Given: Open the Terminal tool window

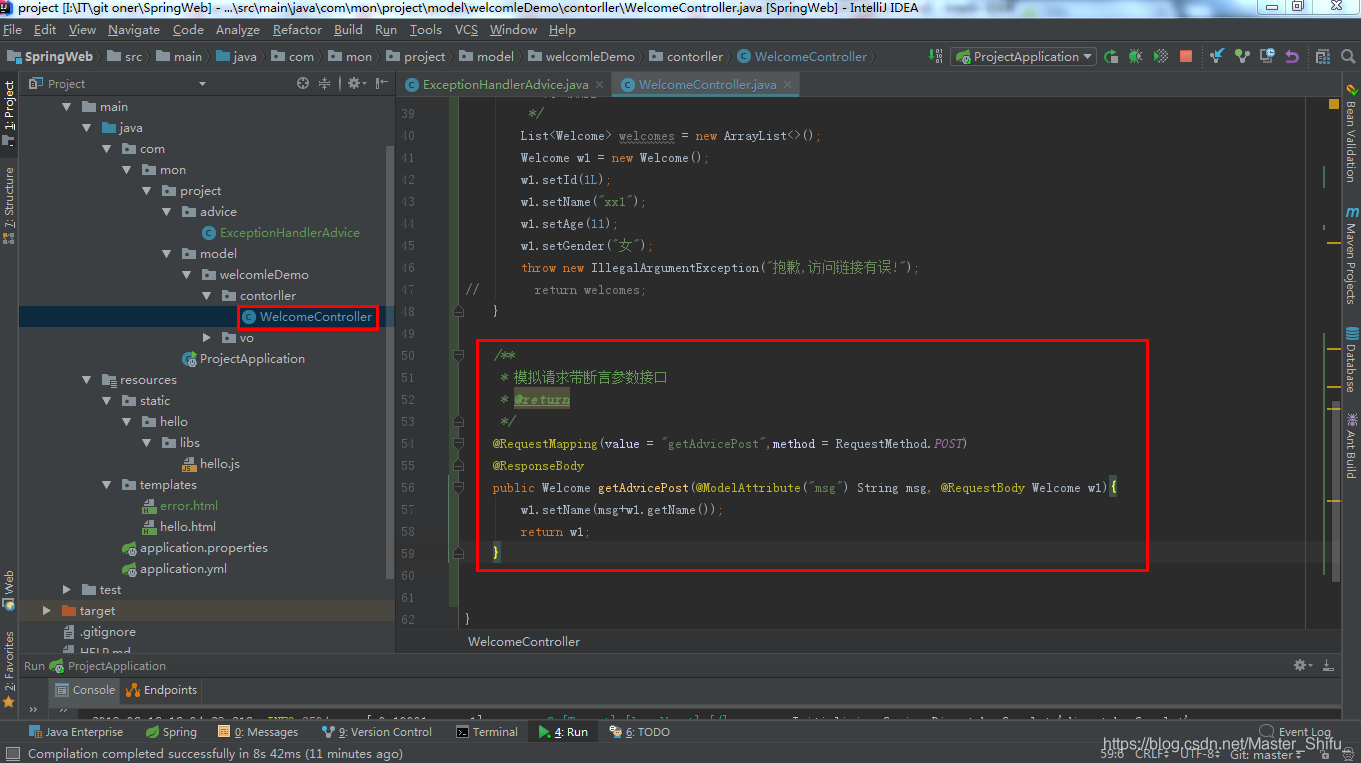Looking at the screenshot, I should (x=487, y=732).
